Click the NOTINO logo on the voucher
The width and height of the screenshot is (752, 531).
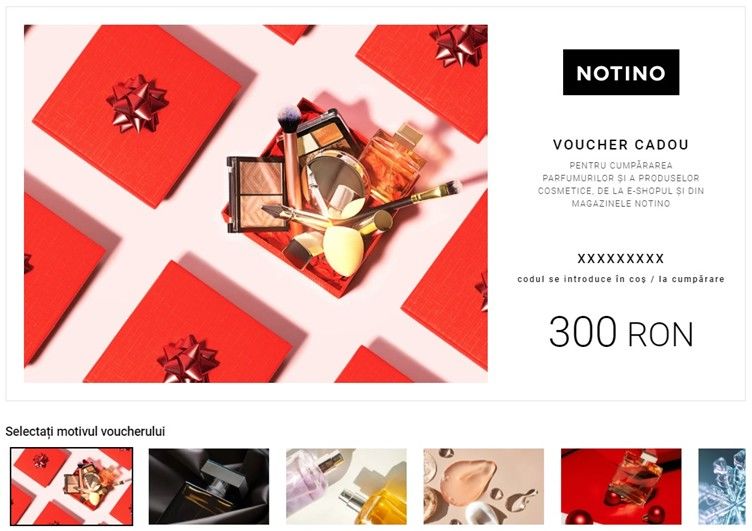pyautogui.click(x=621, y=72)
